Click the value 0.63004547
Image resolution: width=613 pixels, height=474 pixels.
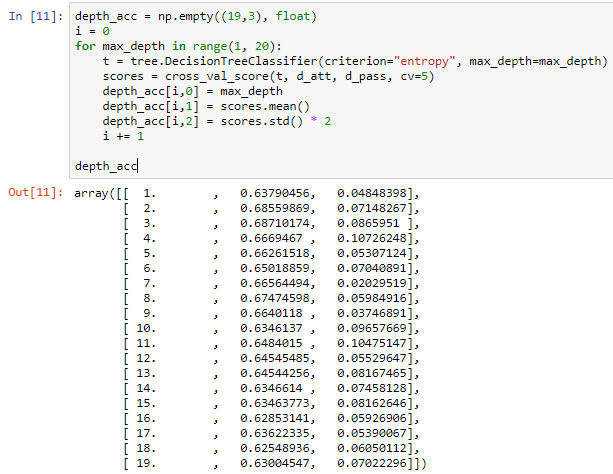275,463
